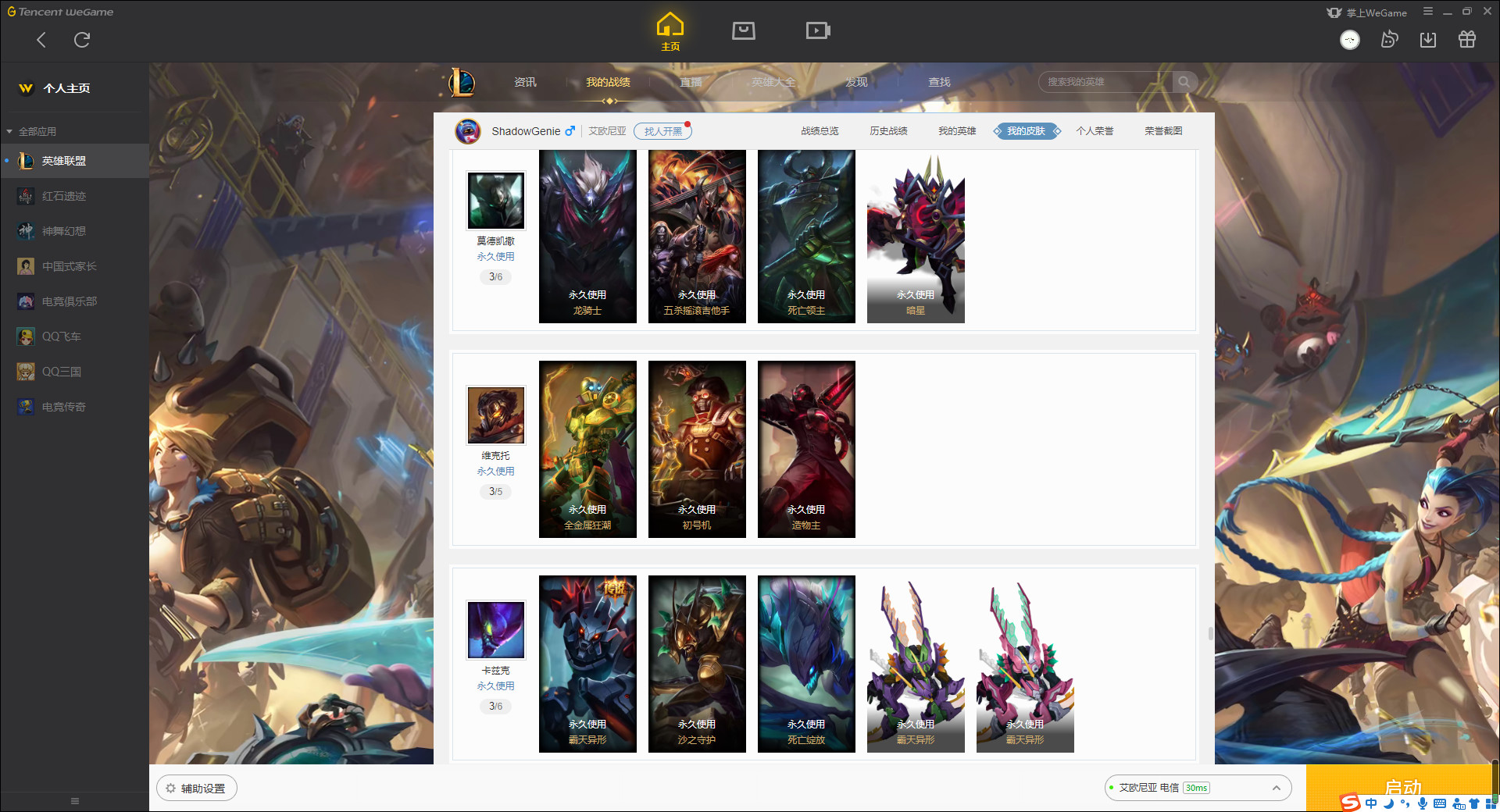
Task: Open the 死亡绽放 skin card
Action: coord(806,664)
